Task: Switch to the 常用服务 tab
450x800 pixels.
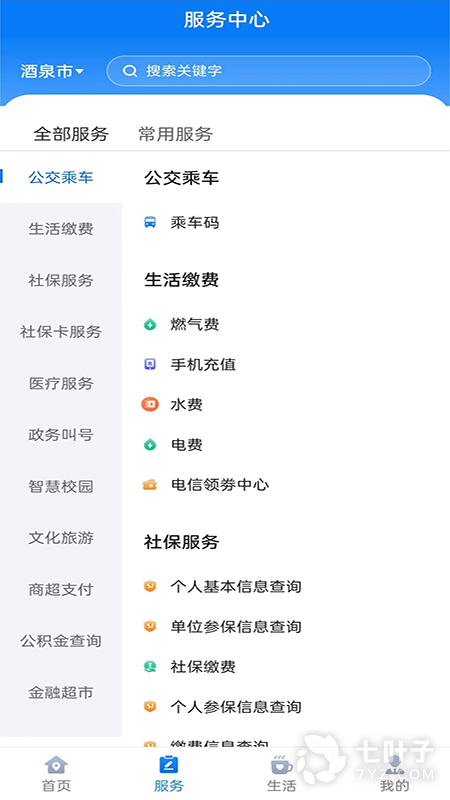Action: pos(176,134)
